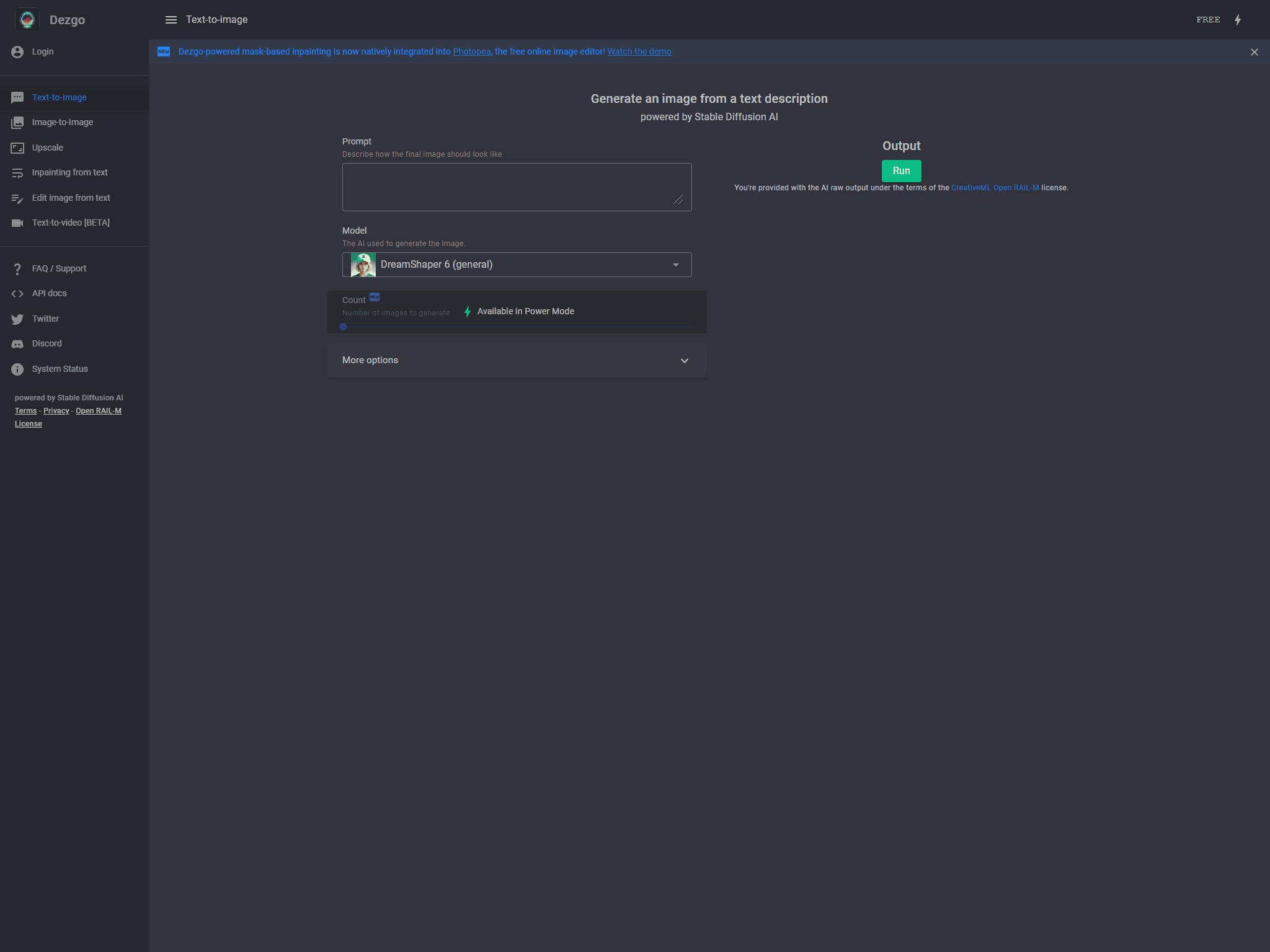Click the Text-to-Image chat bubble icon

pos(17,98)
